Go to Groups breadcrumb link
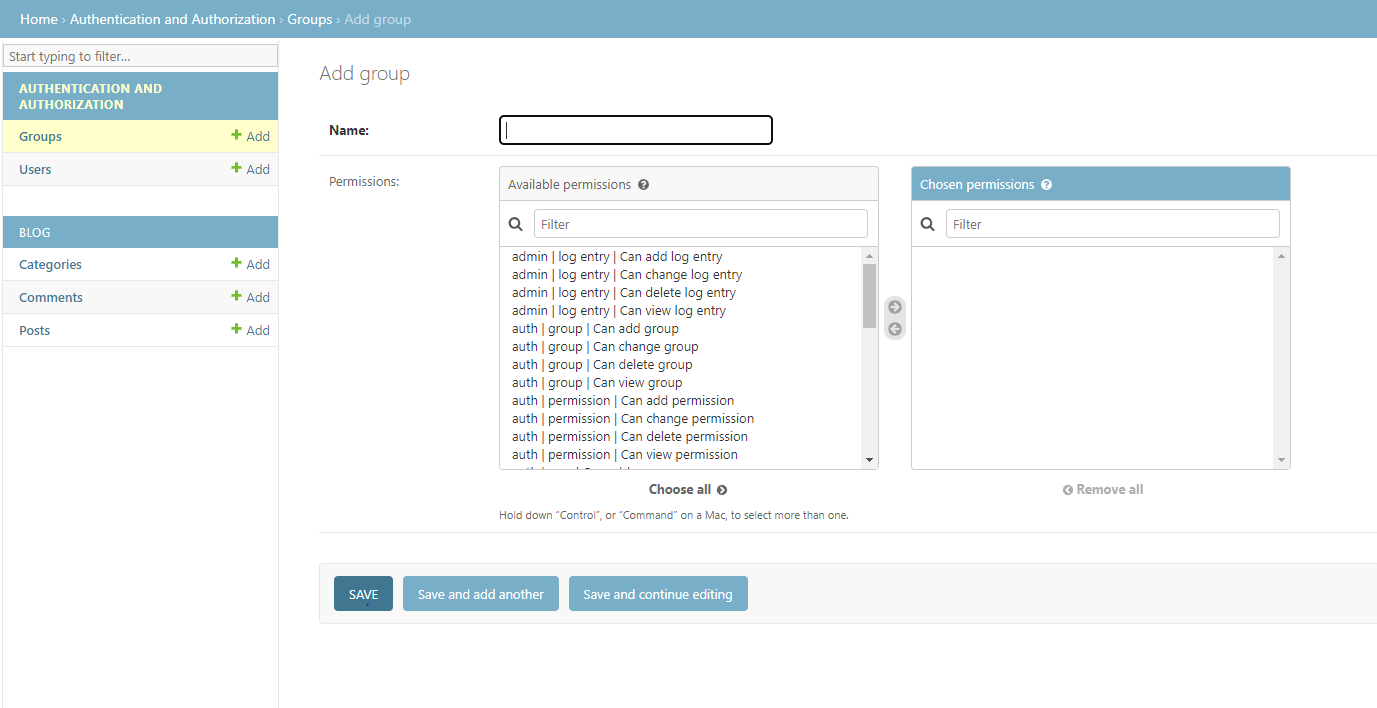This screenshot has height=708, width=1377. [x=309, y=19]
